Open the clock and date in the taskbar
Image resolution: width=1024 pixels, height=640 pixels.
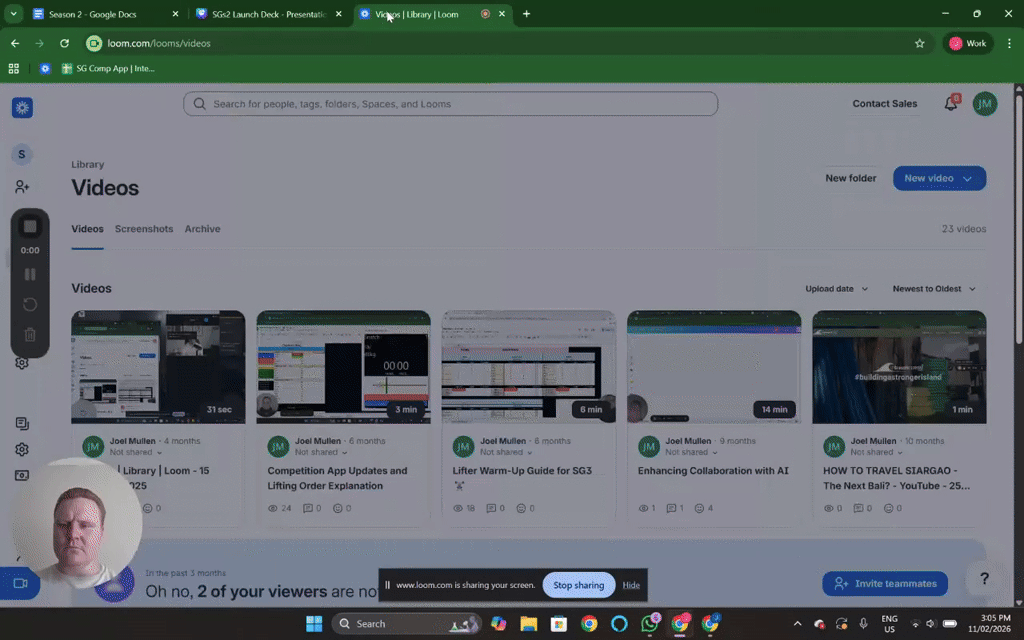989,624
